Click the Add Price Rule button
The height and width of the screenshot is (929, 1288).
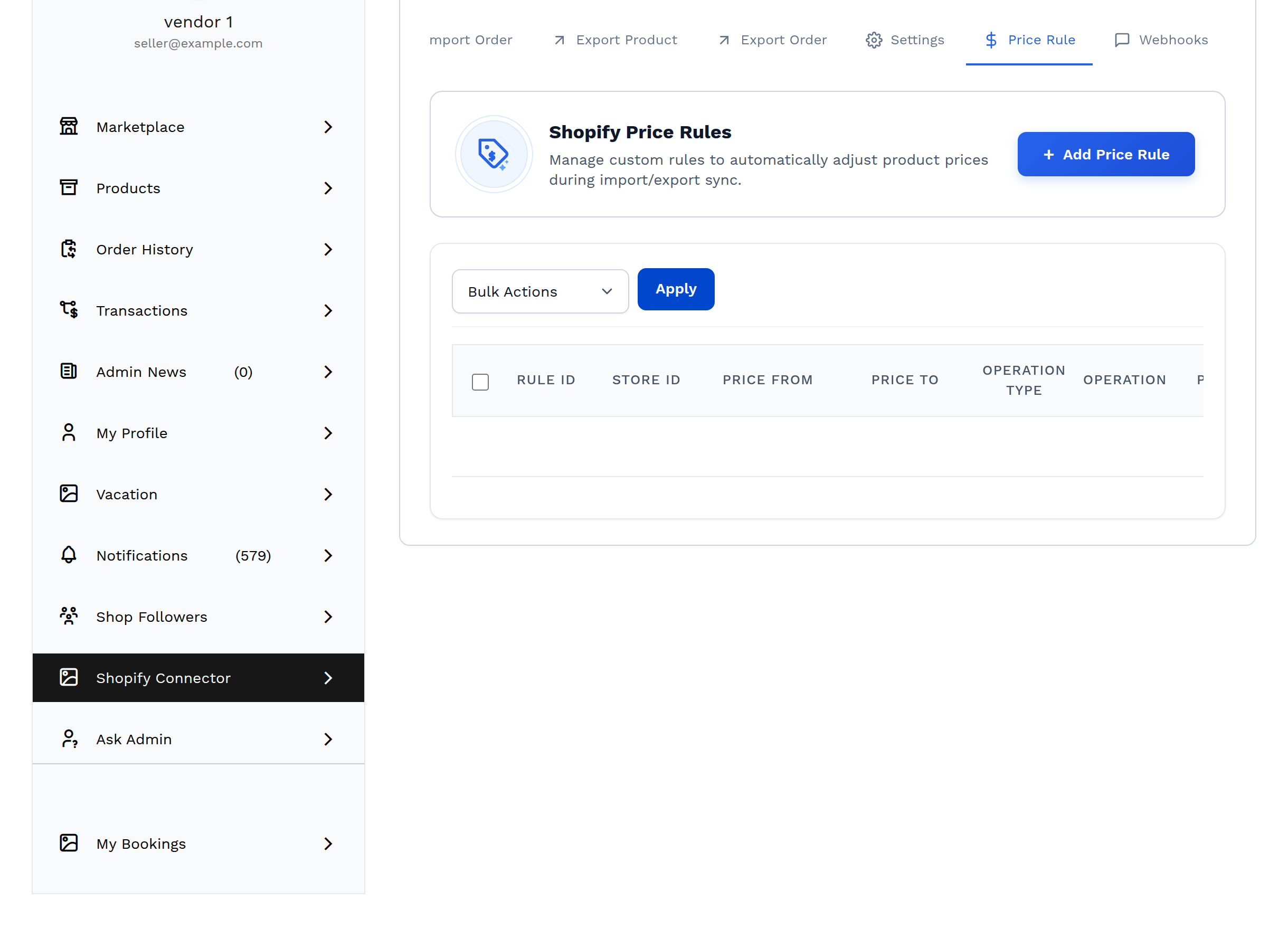point(1107,155)
